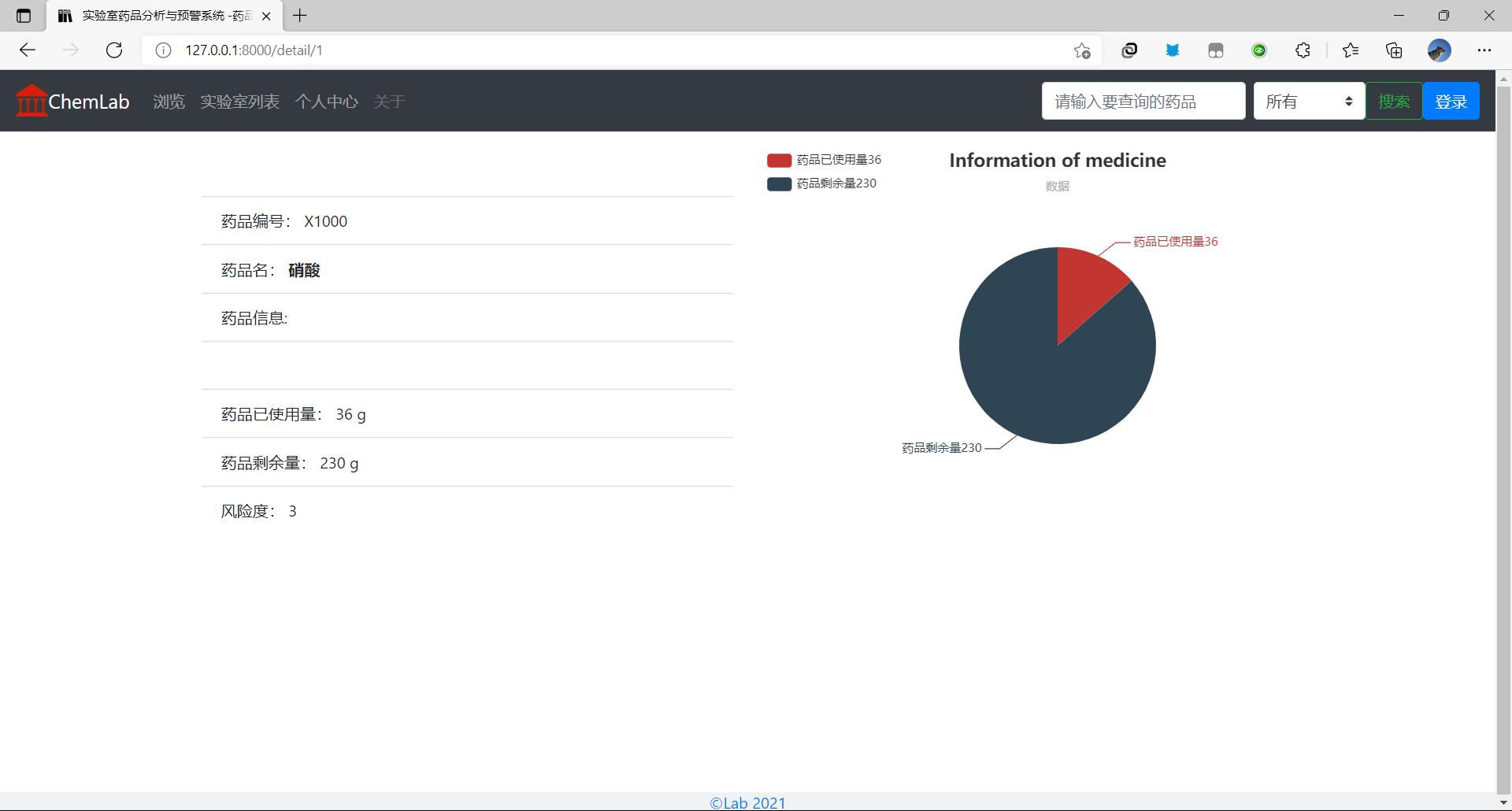
Task: Click the 药品已使用量 36 g row
Action: (x=467, y=414)
